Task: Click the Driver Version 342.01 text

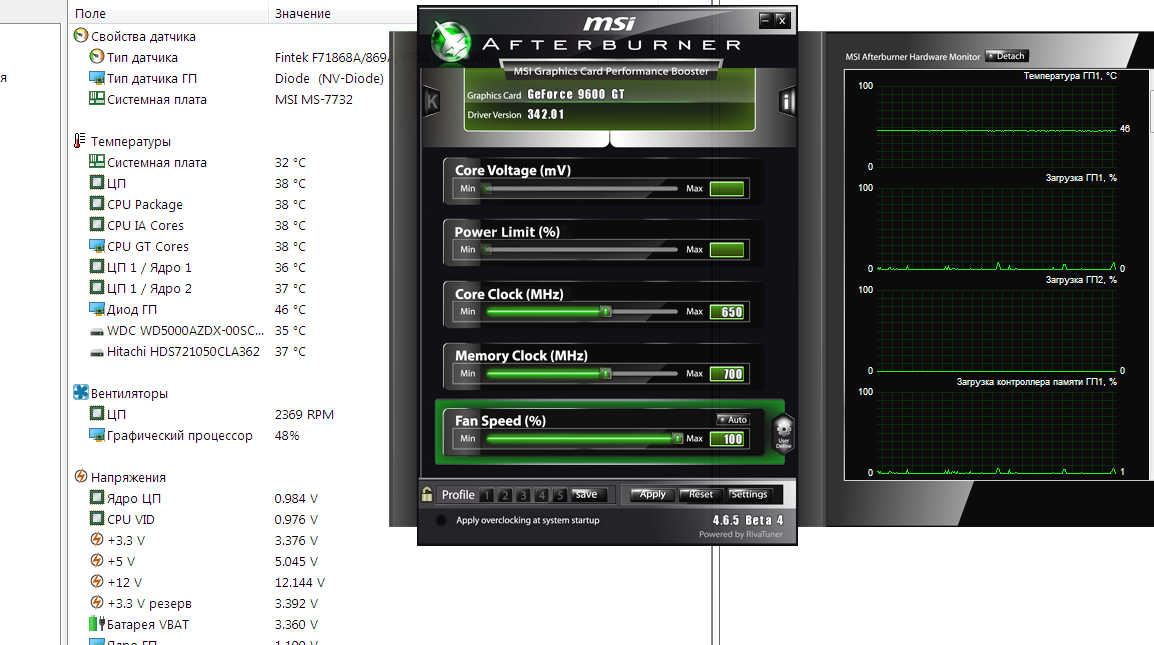Action: [516, 114]
